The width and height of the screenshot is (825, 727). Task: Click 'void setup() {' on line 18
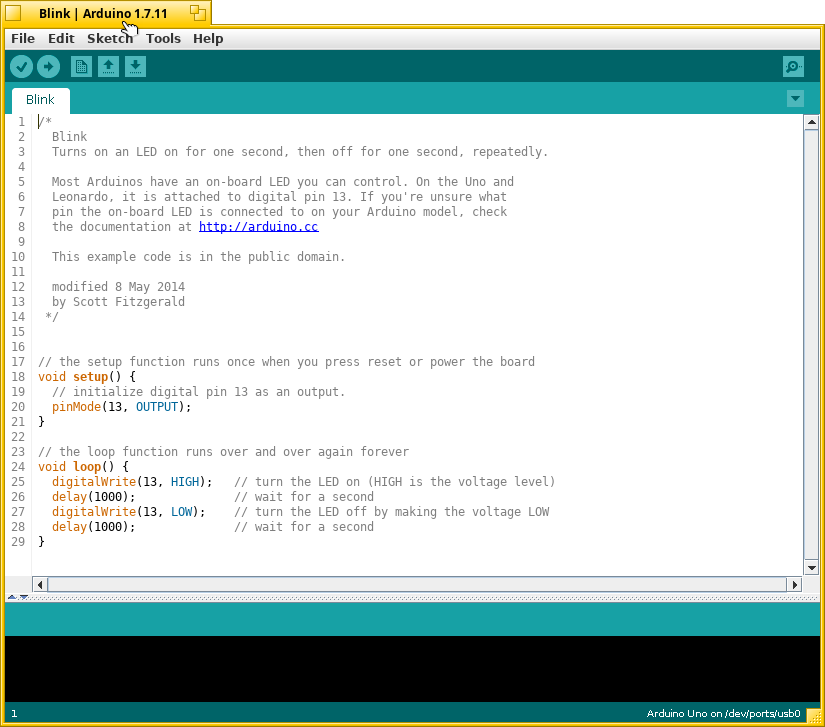pyautogui.click(x=87, y=377)
